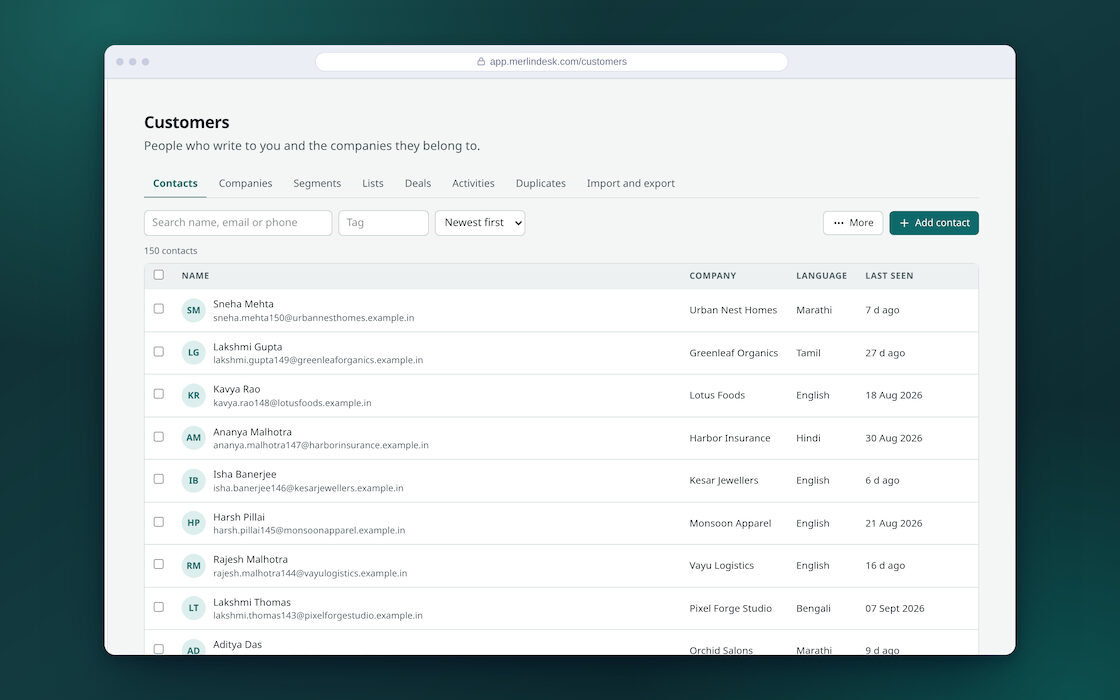Open the More actions menu
The width and height of the screenshot is (1120, 700).
point(853,223)
